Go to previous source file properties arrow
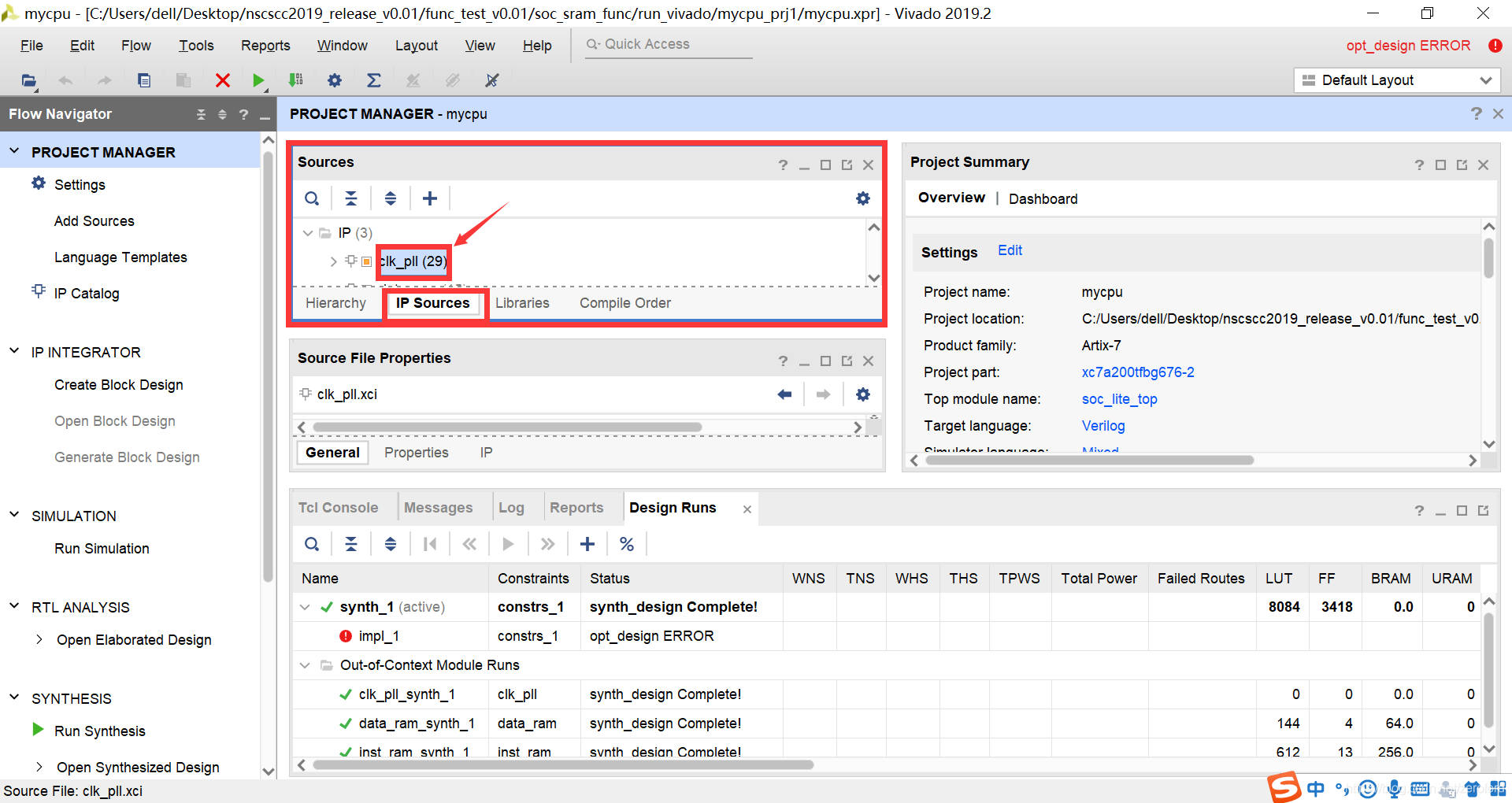The image size is (1512, 803). pyautogui.click(x=784, y=394)
